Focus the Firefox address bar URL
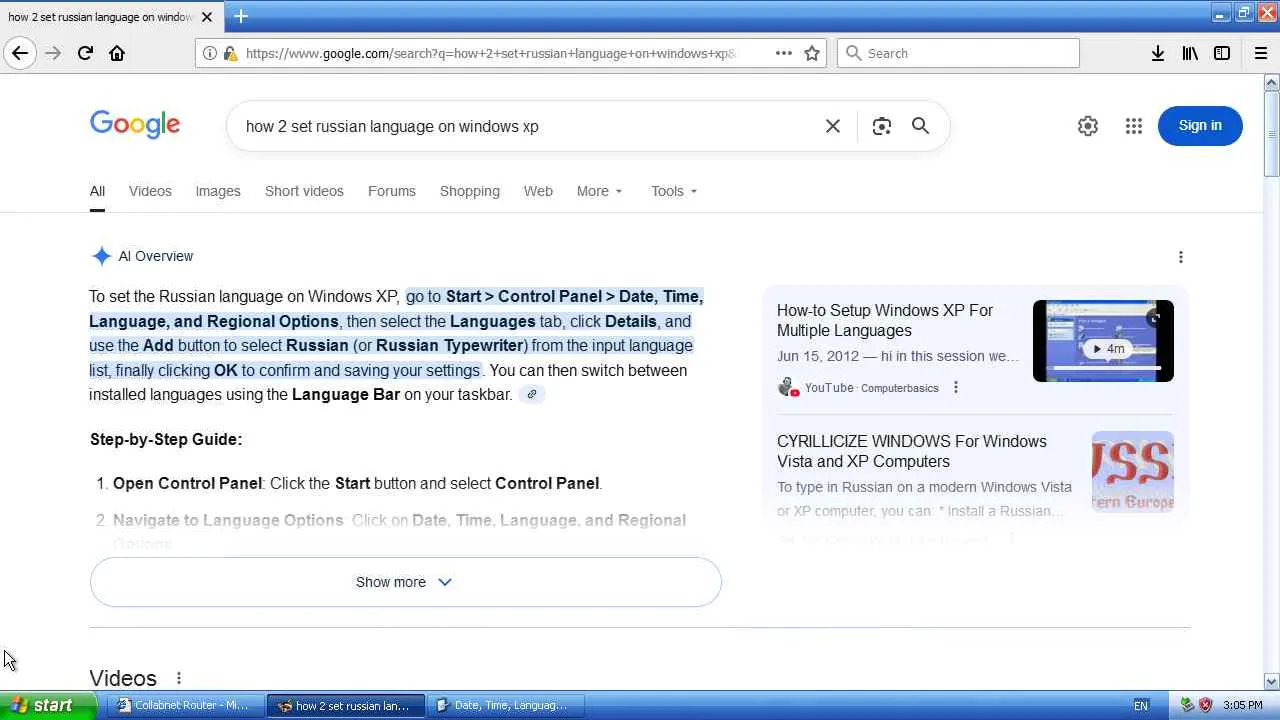The width and height of the screenshot is (1280, 720). point(490,53)
